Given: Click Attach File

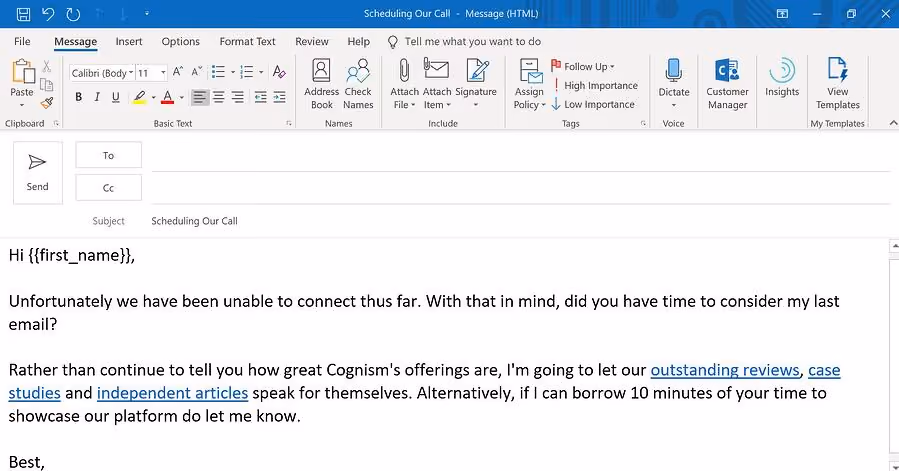Looking at the screenshot, I should (404, 84).
